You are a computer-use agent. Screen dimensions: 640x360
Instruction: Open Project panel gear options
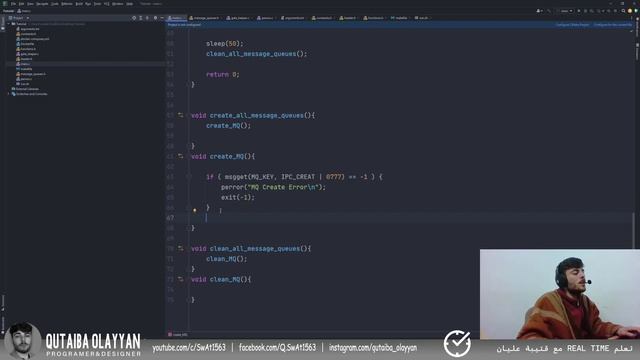tap(155, 18)
